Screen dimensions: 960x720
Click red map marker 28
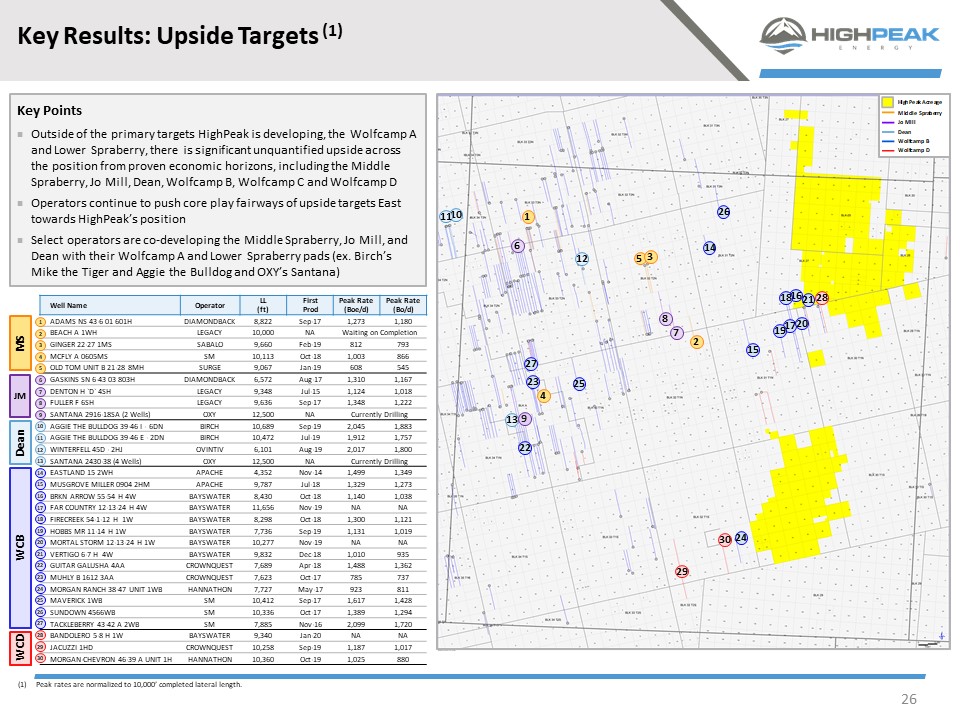(x=822, y=298)
